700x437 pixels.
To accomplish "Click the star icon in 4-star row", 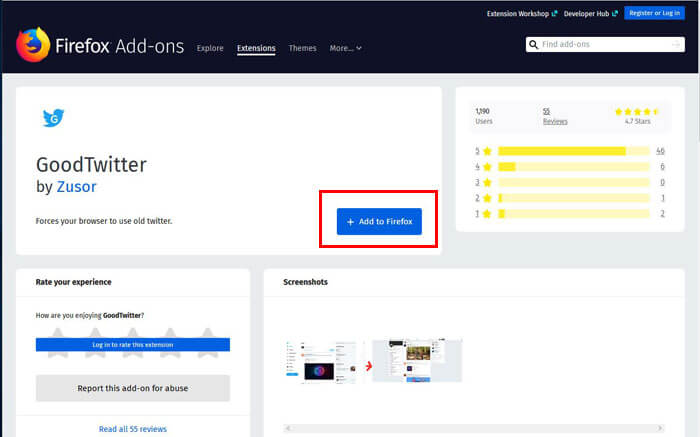I will coord(488,166).
